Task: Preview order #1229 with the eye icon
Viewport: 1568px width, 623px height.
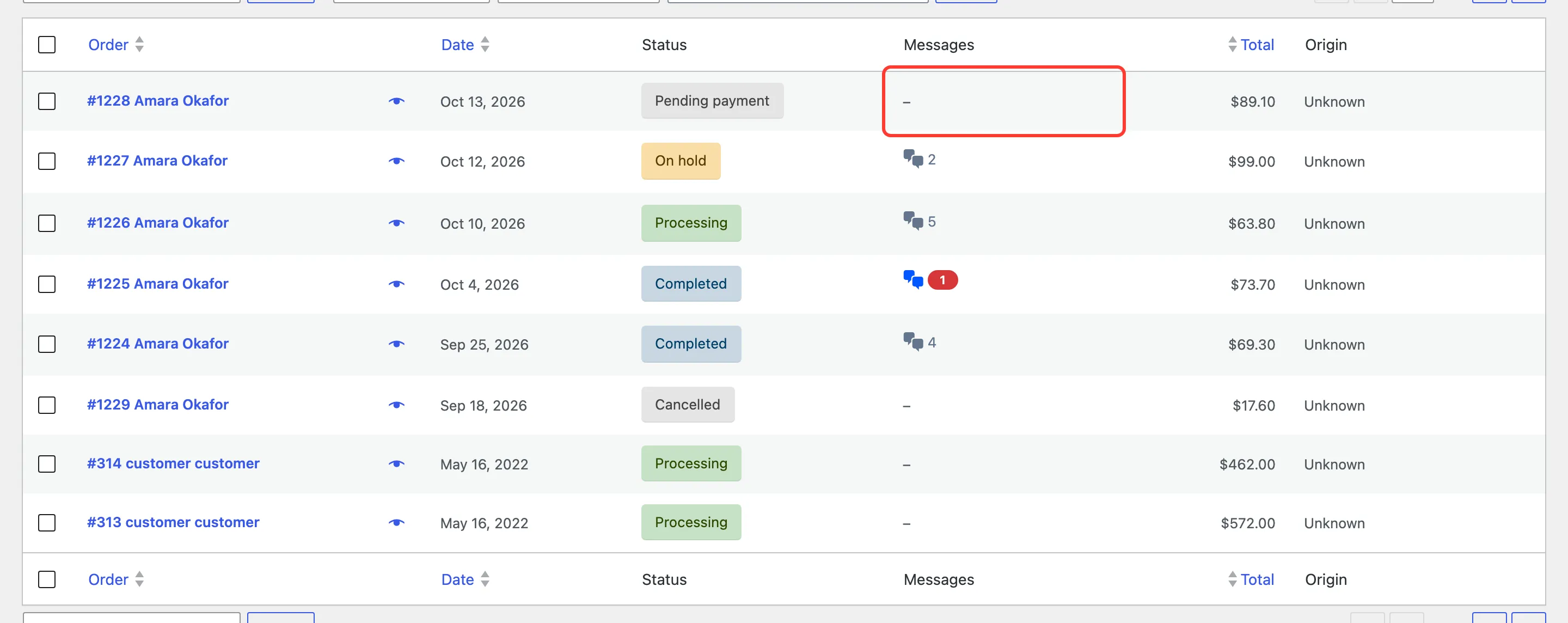Action: point(396,405)
